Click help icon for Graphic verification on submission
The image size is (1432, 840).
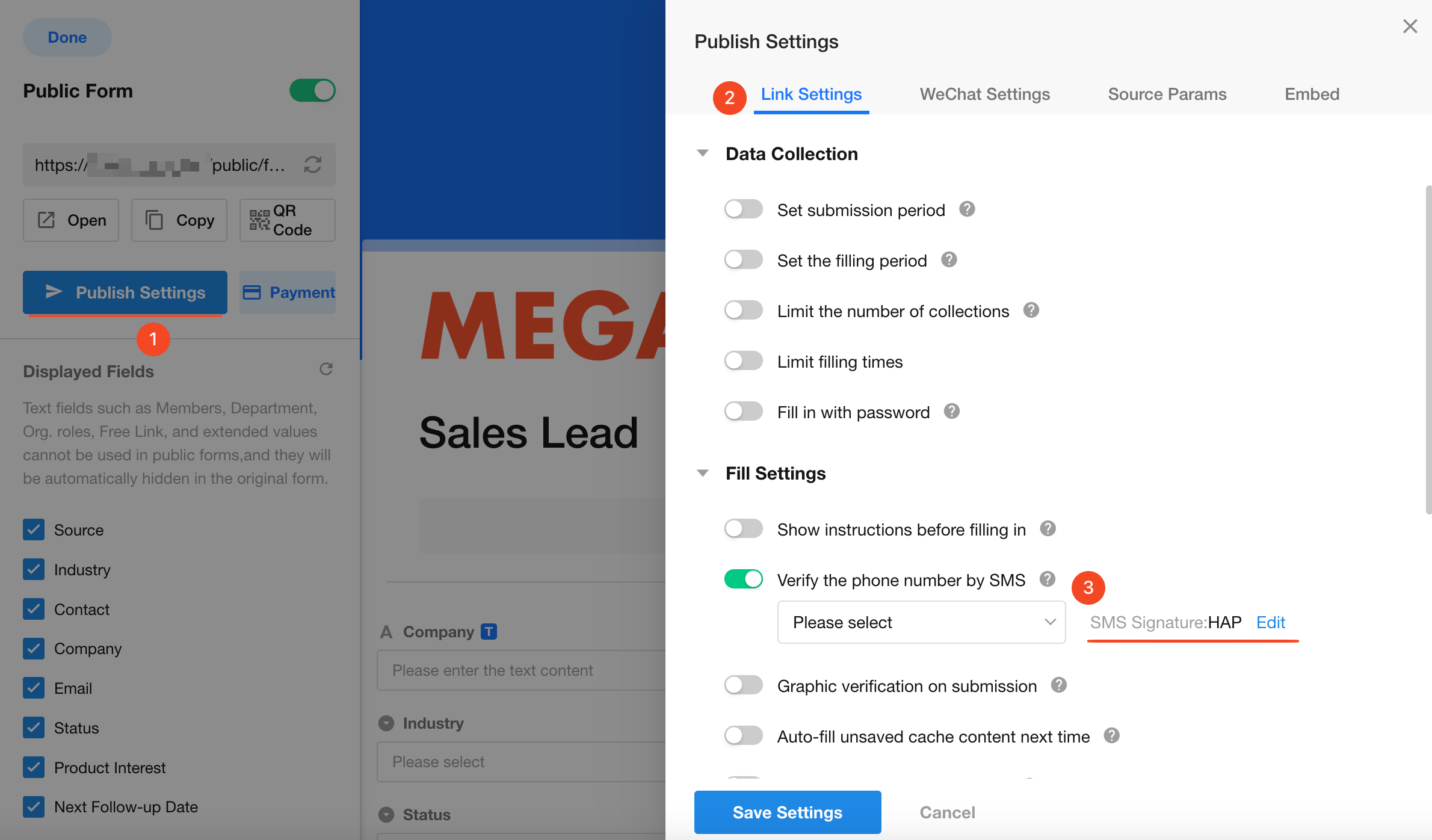tap(1058, 685)
